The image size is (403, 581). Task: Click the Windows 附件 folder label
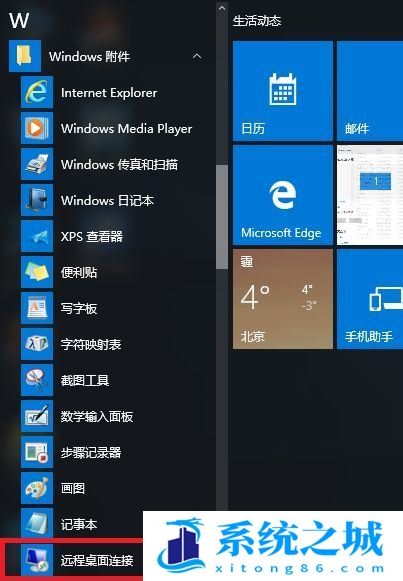89,56
